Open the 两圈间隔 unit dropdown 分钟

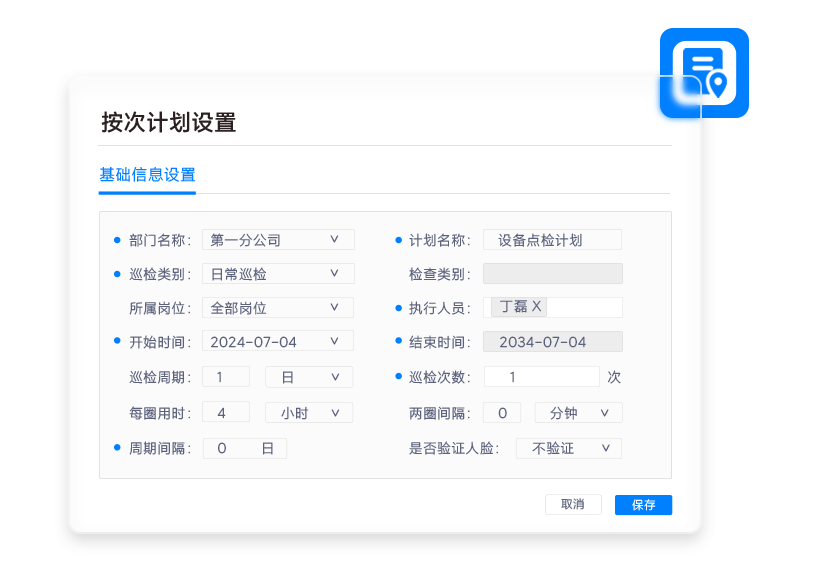pos(578,413)
